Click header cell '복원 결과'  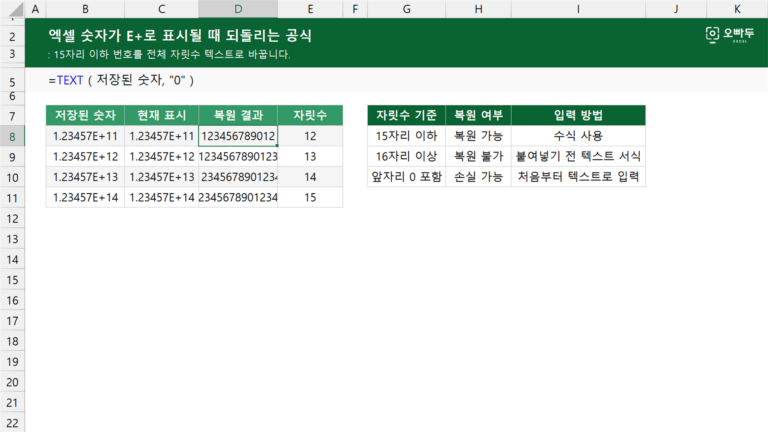click(x=238, y=115)
